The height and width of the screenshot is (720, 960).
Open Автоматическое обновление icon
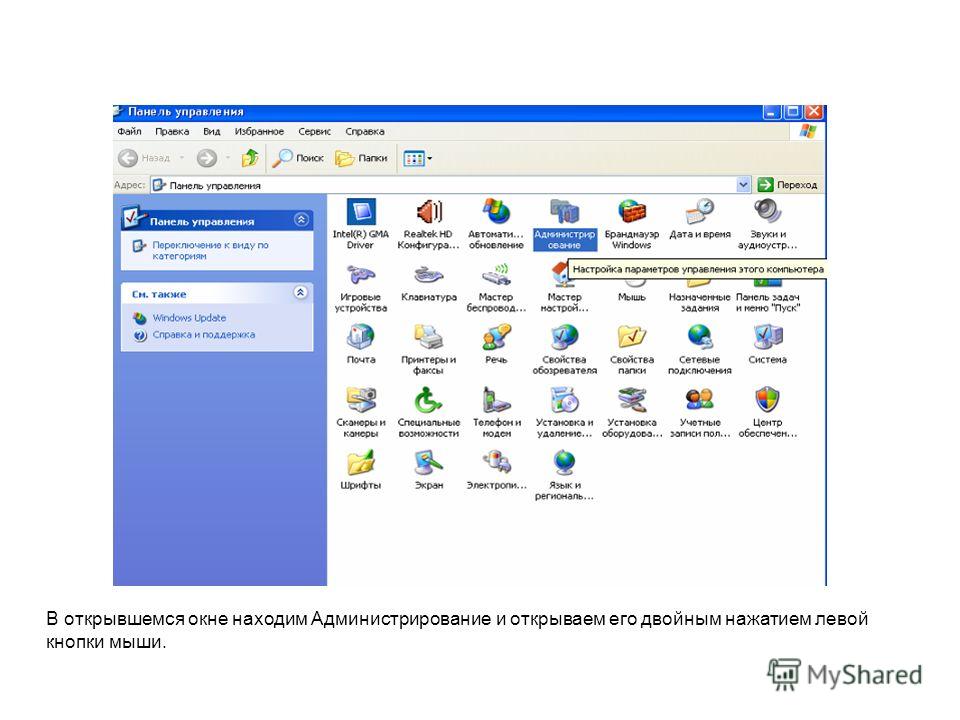coord(496,223)
